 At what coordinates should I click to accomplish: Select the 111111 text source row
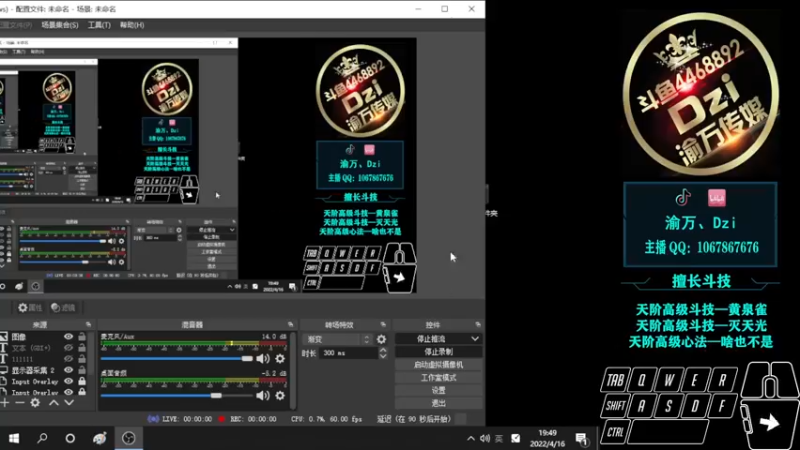click(44, 359)
